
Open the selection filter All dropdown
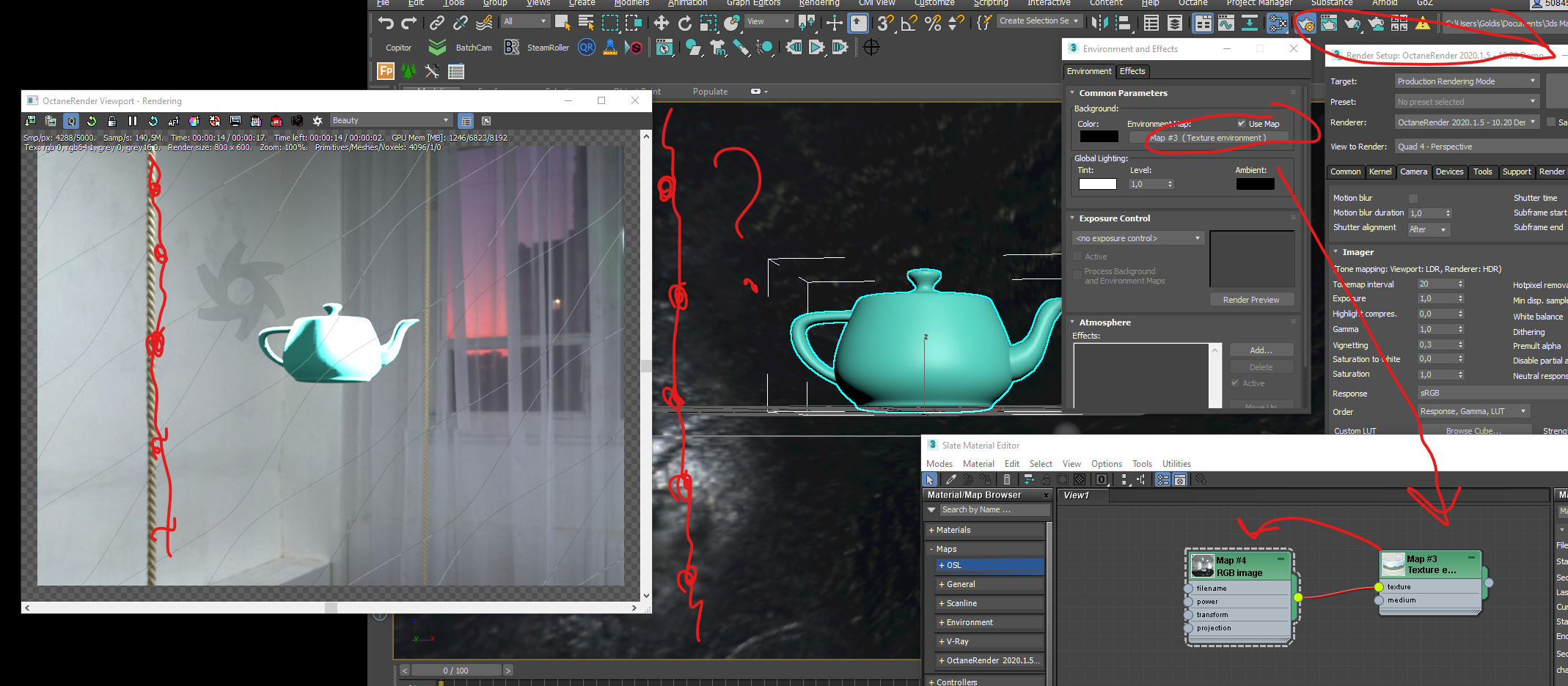525,21
